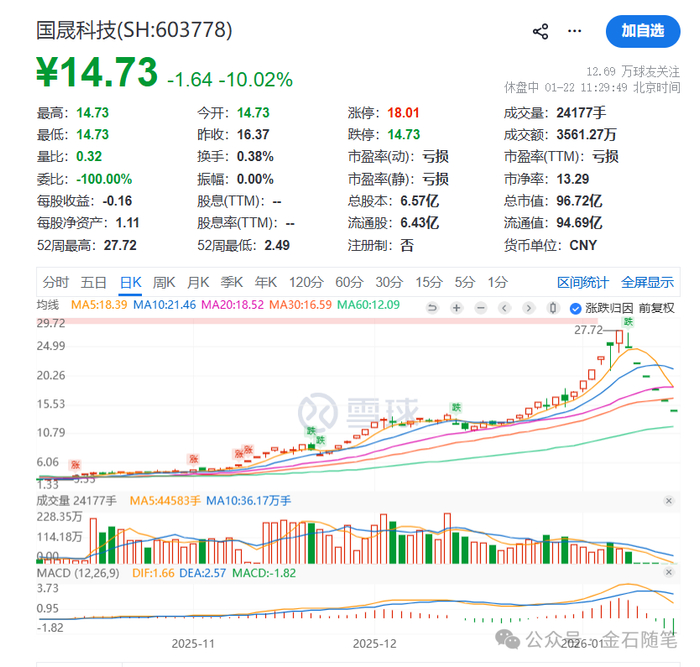Click the MA5:18.39 legend label

[x=99, y=305]
